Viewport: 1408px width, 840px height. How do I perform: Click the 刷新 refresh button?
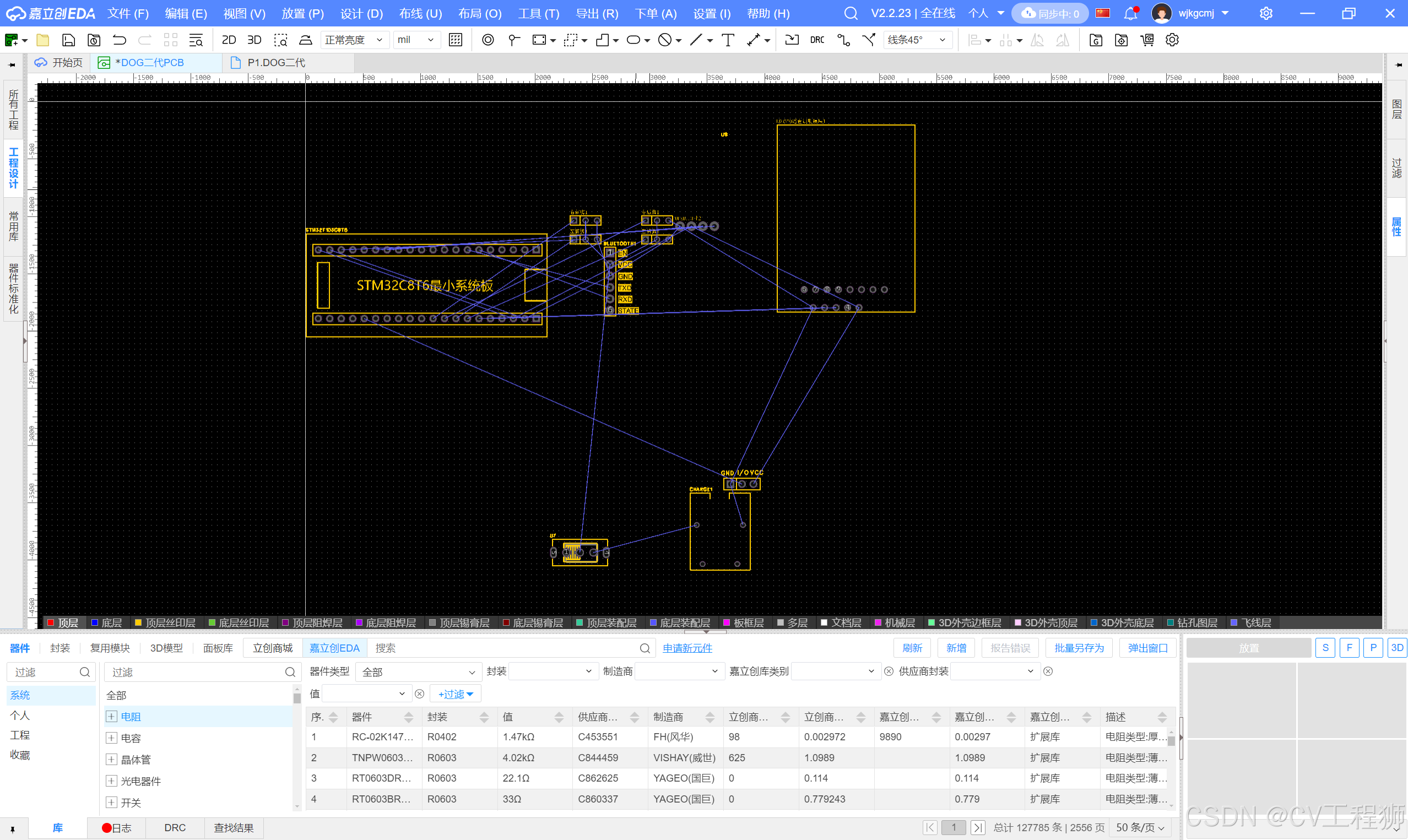(x=912, y=648)
